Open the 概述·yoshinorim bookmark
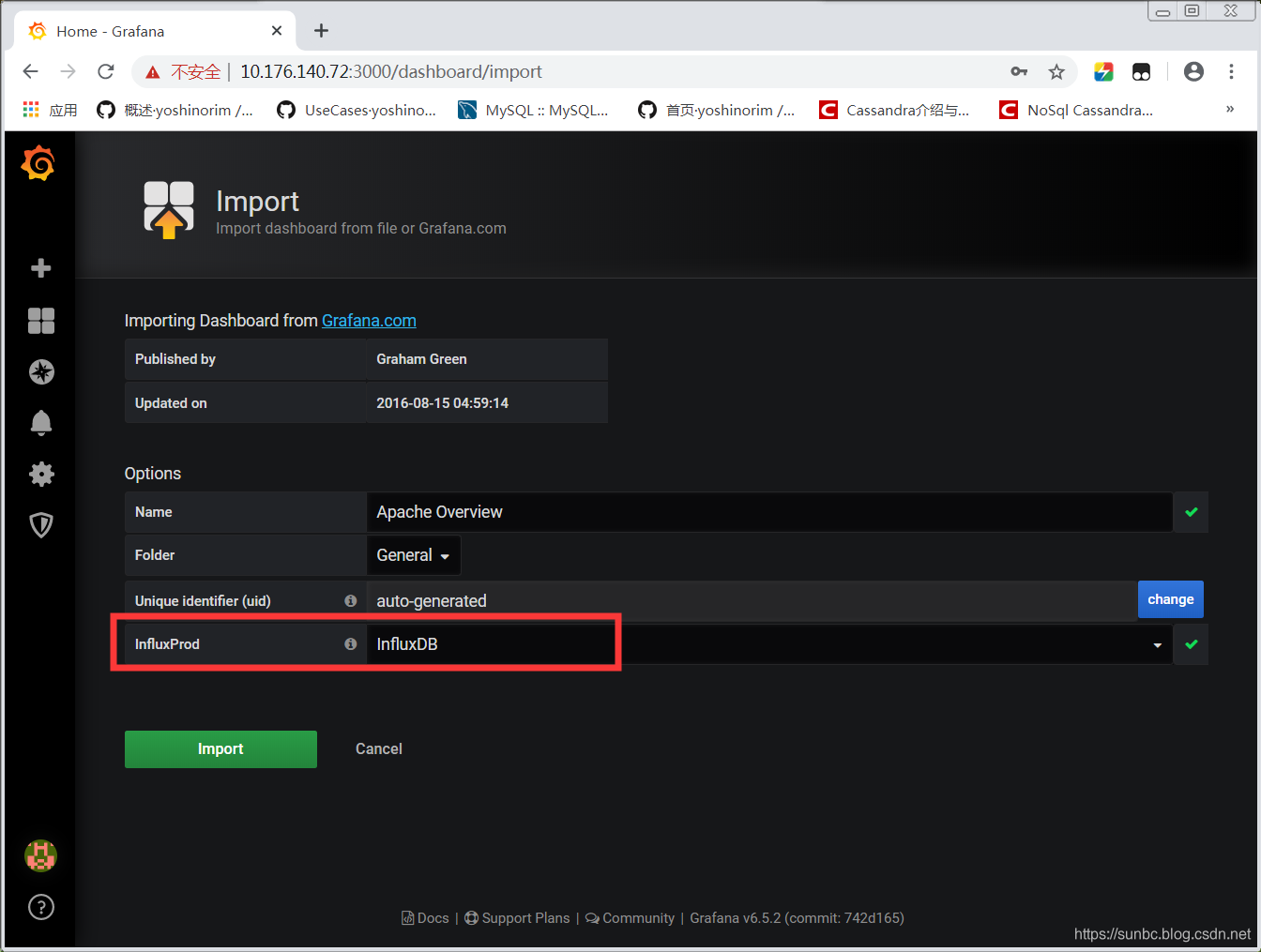Image resolution: width=1261 pixels, height=952 pixels. click(x=175, y=110)
